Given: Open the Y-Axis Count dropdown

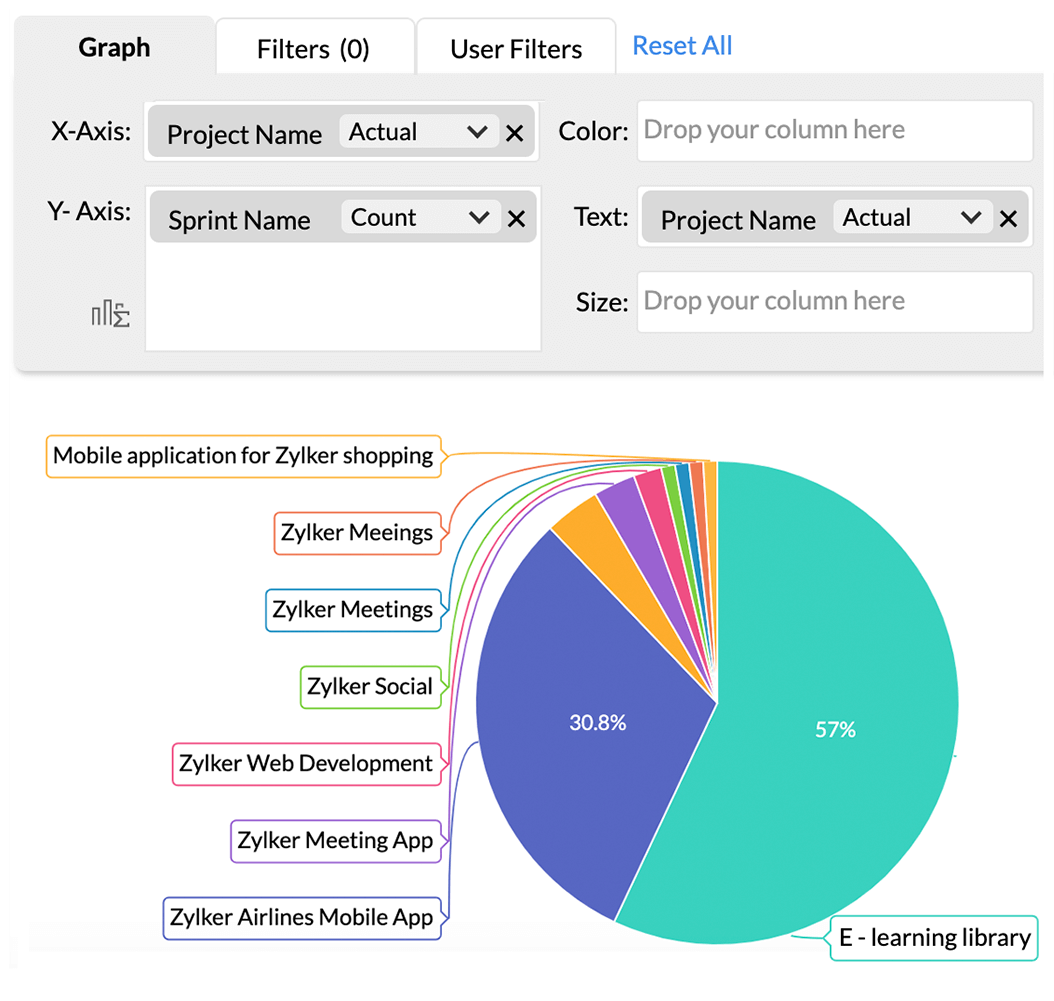Looking at the screenshot, I should pyautogui.click(x=421, y=217).
